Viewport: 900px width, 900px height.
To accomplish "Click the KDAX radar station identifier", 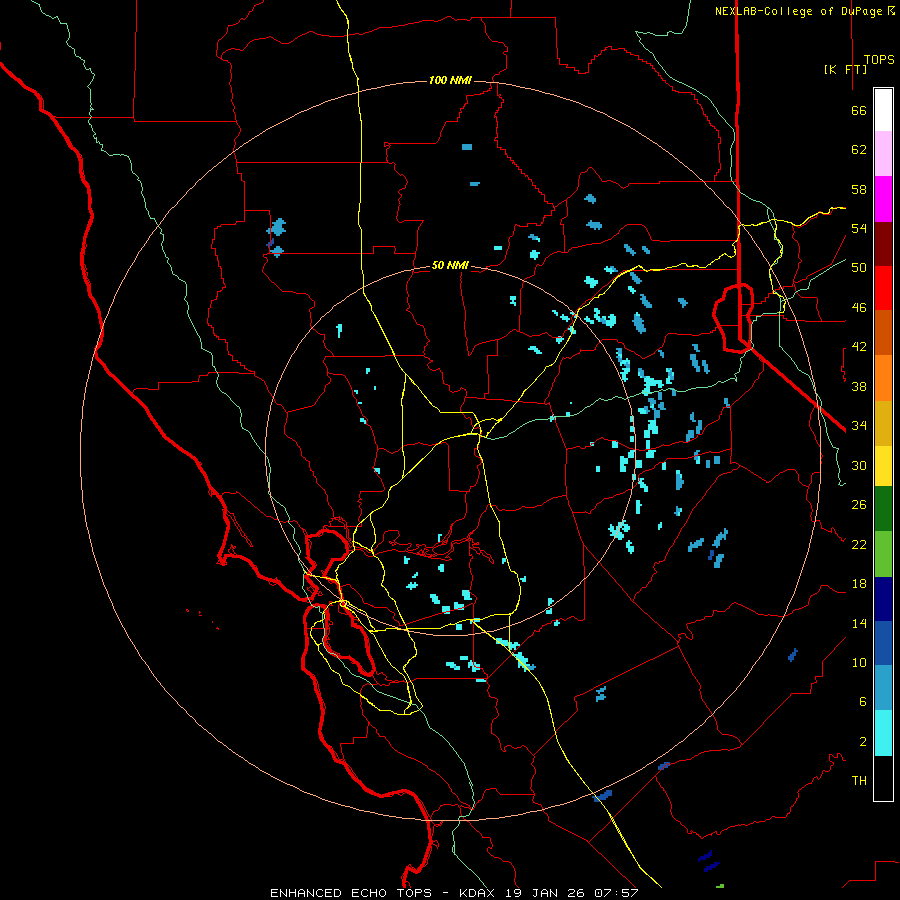I will coord(479,893).
